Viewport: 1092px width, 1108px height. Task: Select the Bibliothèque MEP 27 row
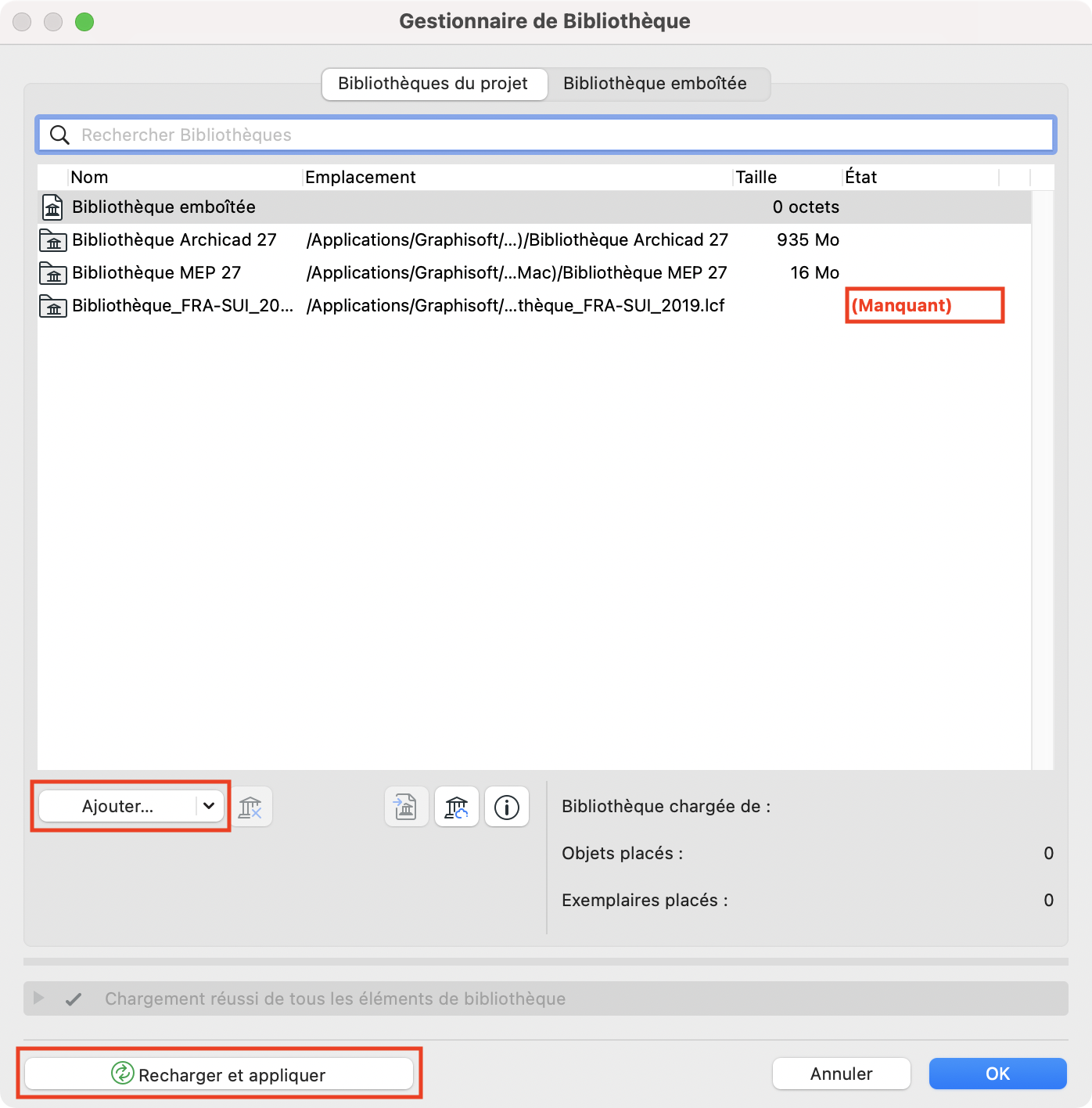tap(534, 273)
